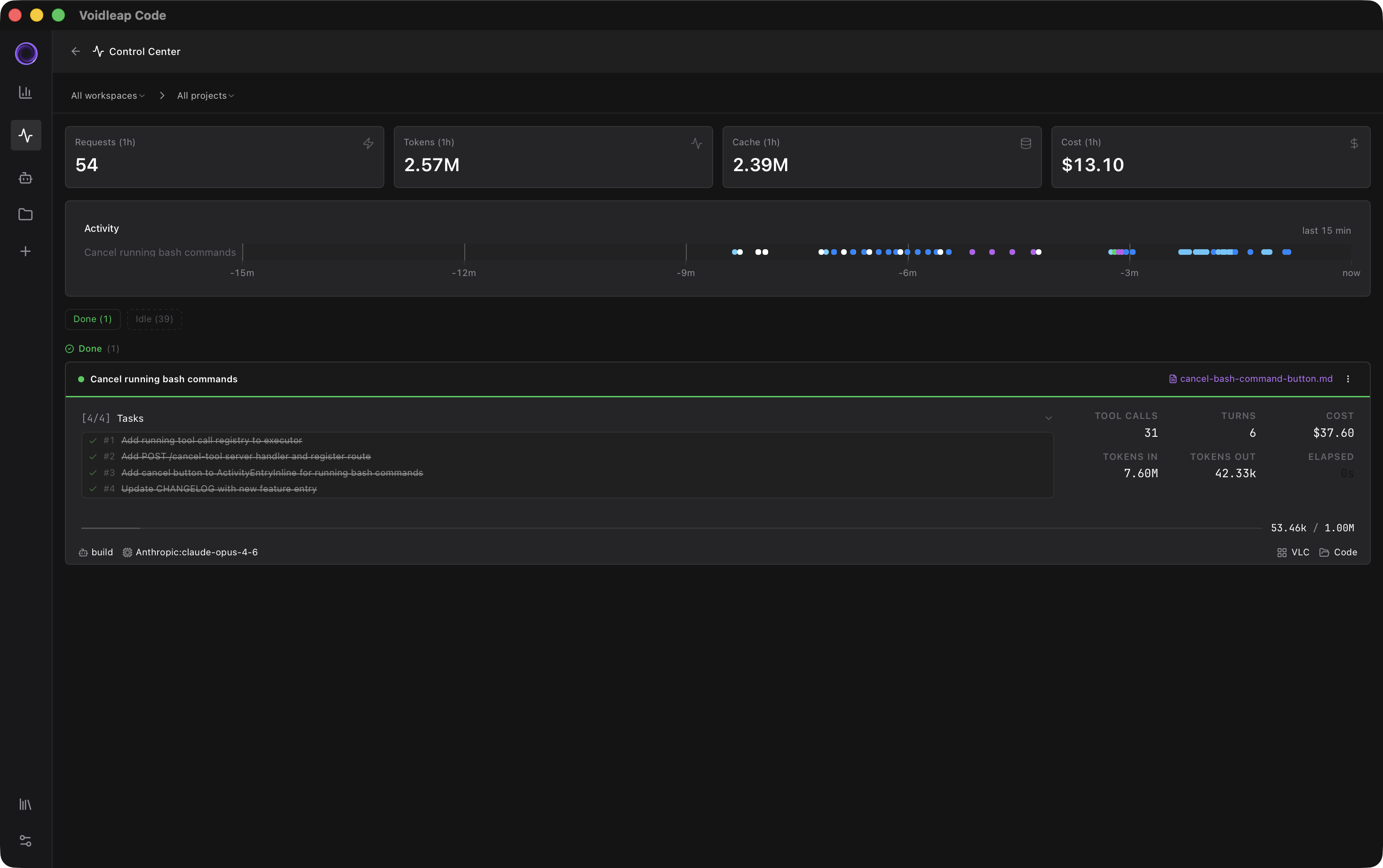The height and width of the screenshot is (868, 1383).
Task: Open the robot agents sidebar icon
Action: (25, 178)
